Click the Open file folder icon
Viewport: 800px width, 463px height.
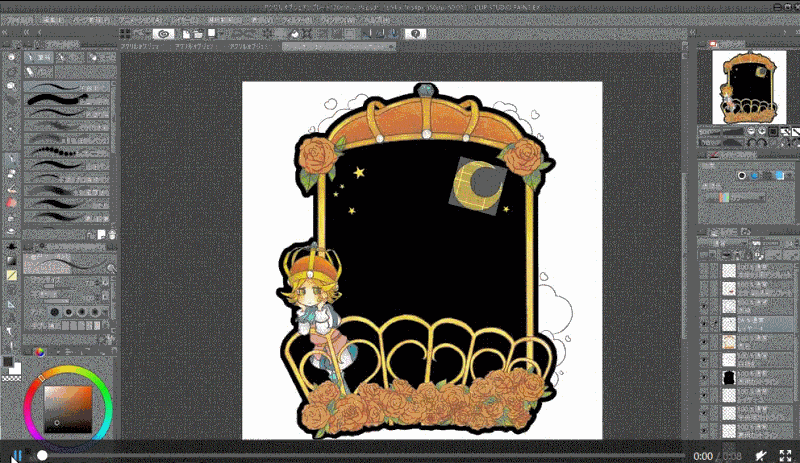(198, 34)
